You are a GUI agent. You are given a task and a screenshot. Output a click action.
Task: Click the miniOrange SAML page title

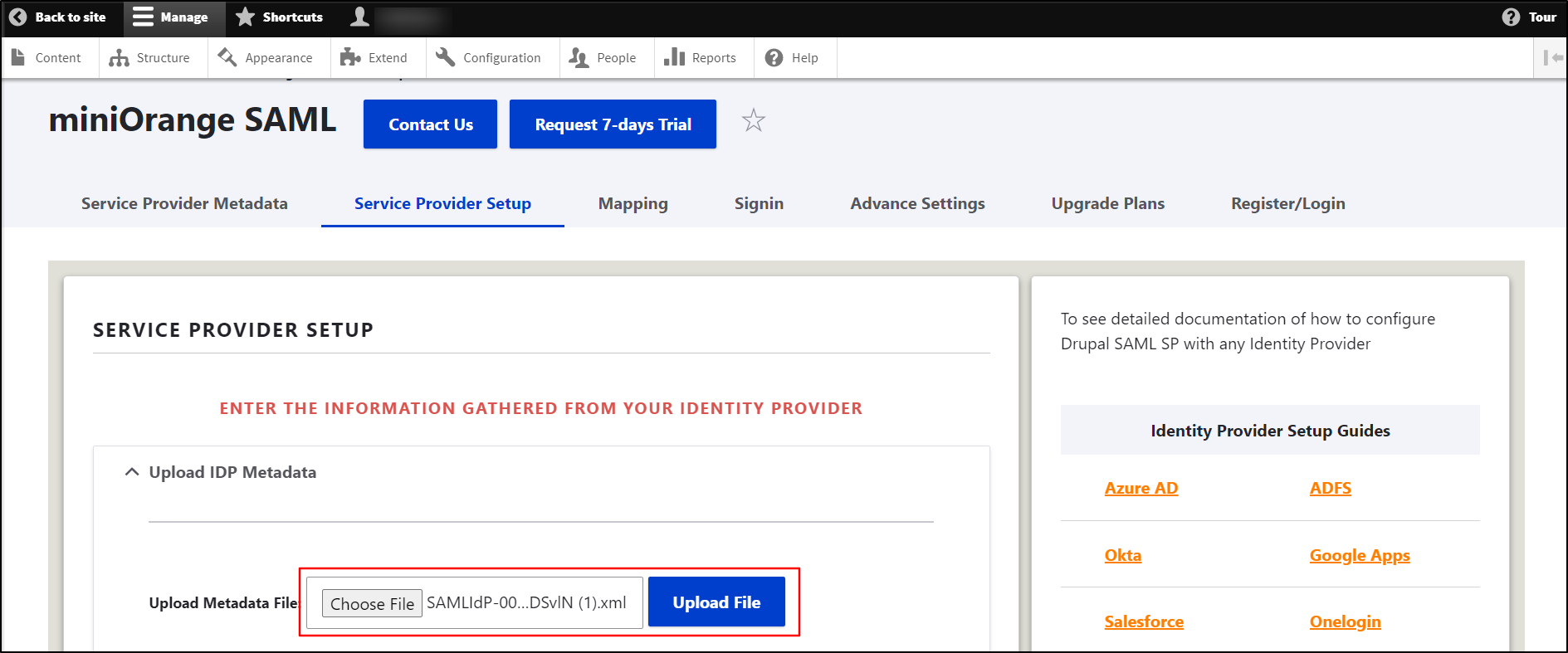(193, 120)
